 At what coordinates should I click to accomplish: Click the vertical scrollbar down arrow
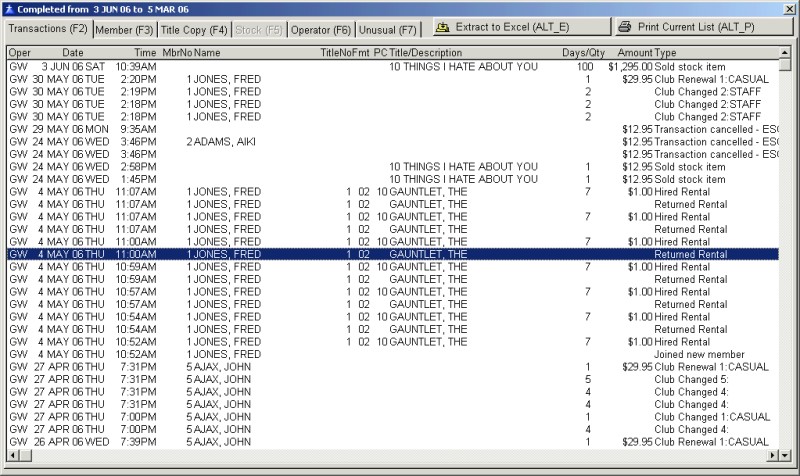click(785, 441)
